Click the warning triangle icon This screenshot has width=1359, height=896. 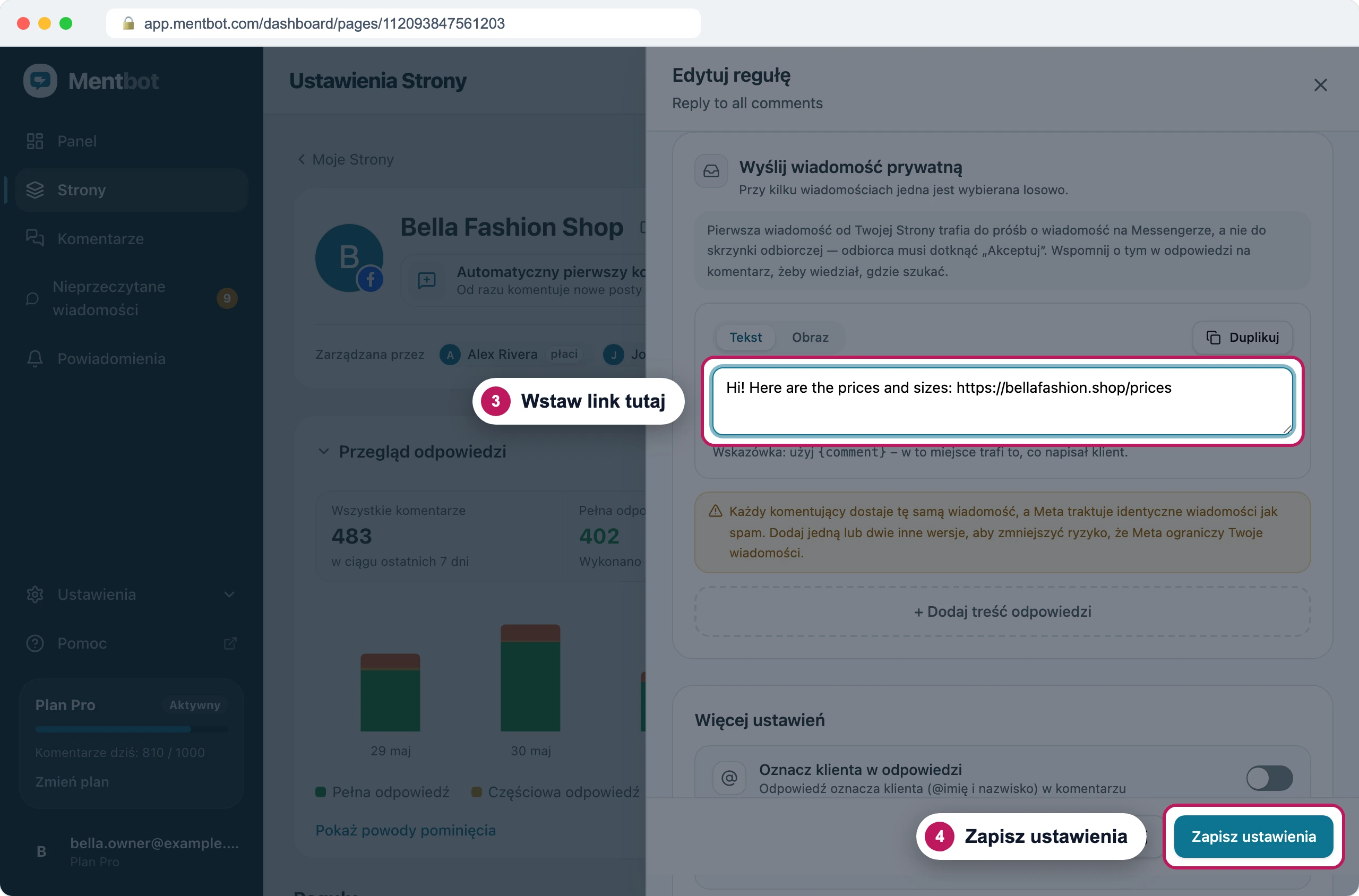tap(715, 511)
